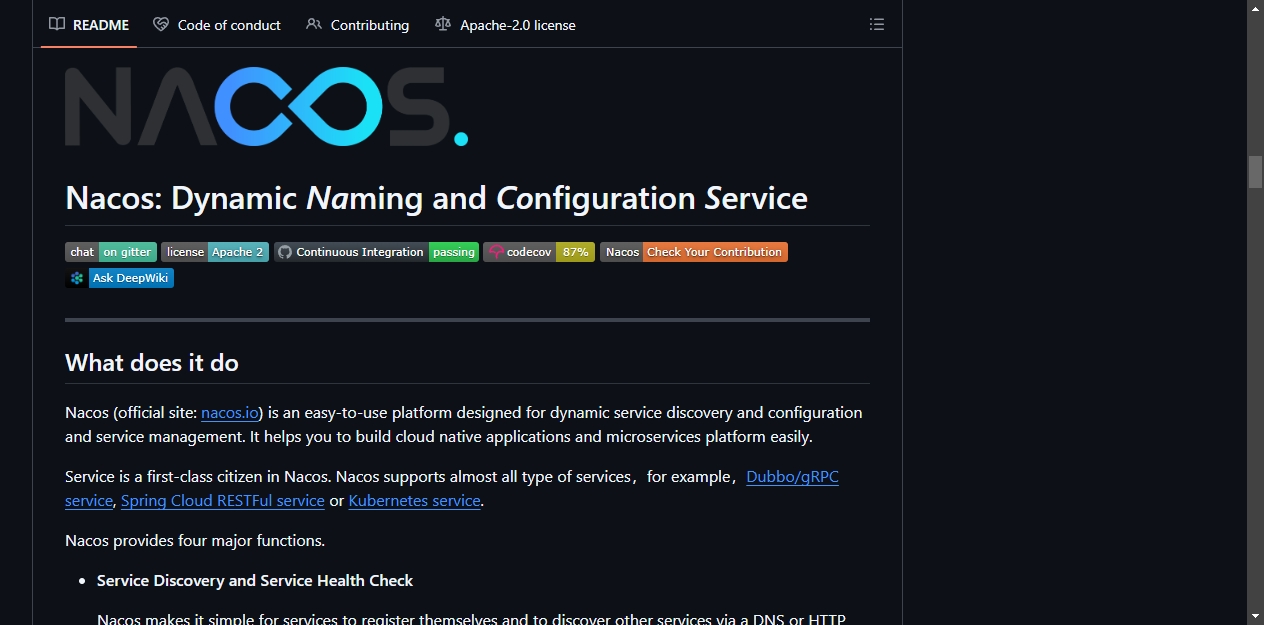Open the license Apache 2 badge
1264x625 pixels.
click(x=215, y=252)
